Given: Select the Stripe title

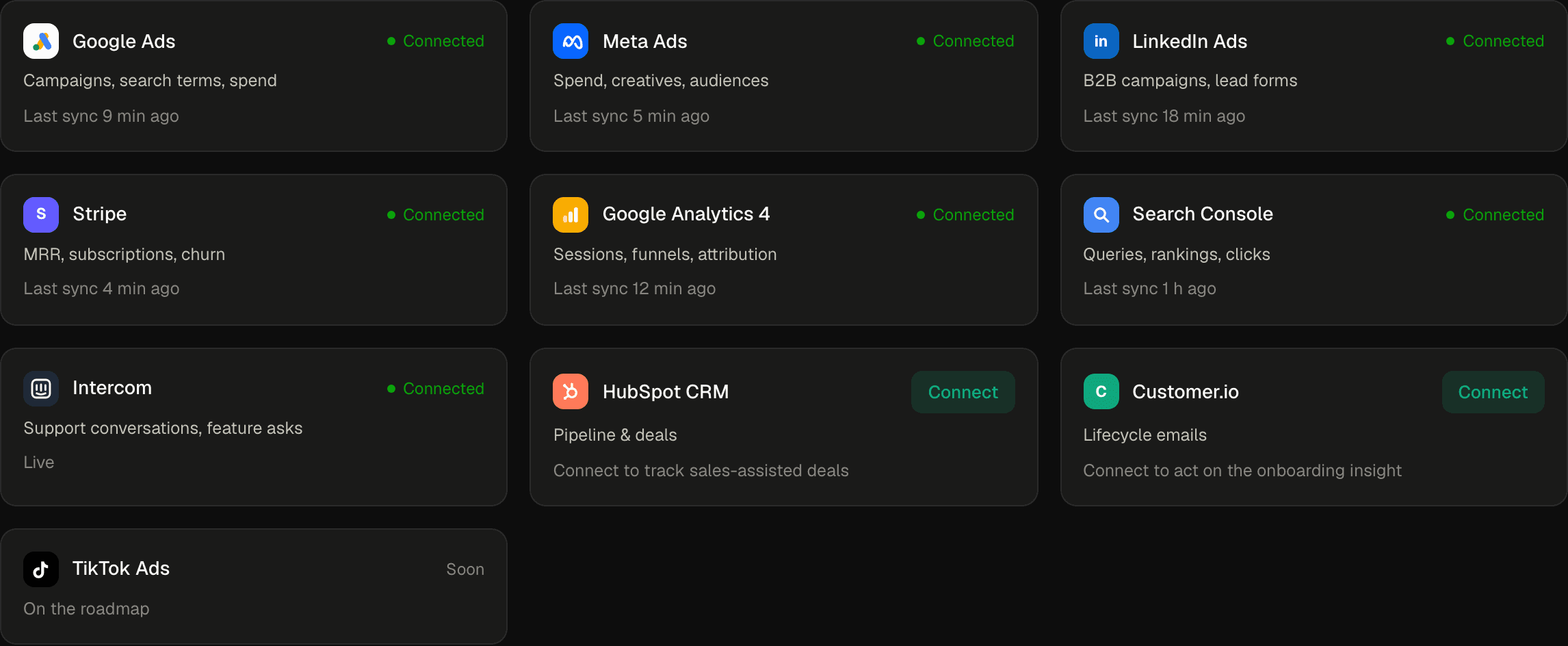Looking at the screenshot, I should (x=100, y=214).
